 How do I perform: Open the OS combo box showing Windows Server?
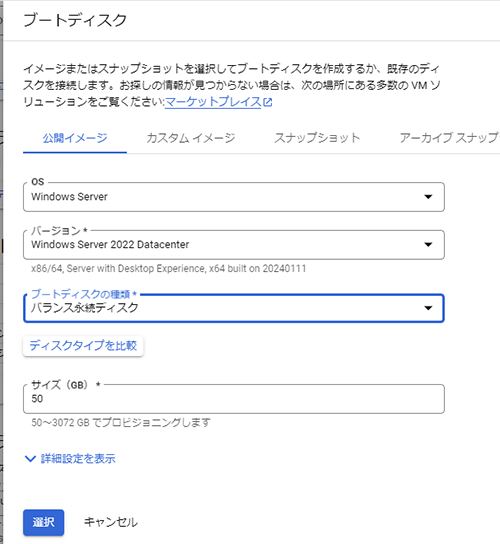tap(234, 197)
